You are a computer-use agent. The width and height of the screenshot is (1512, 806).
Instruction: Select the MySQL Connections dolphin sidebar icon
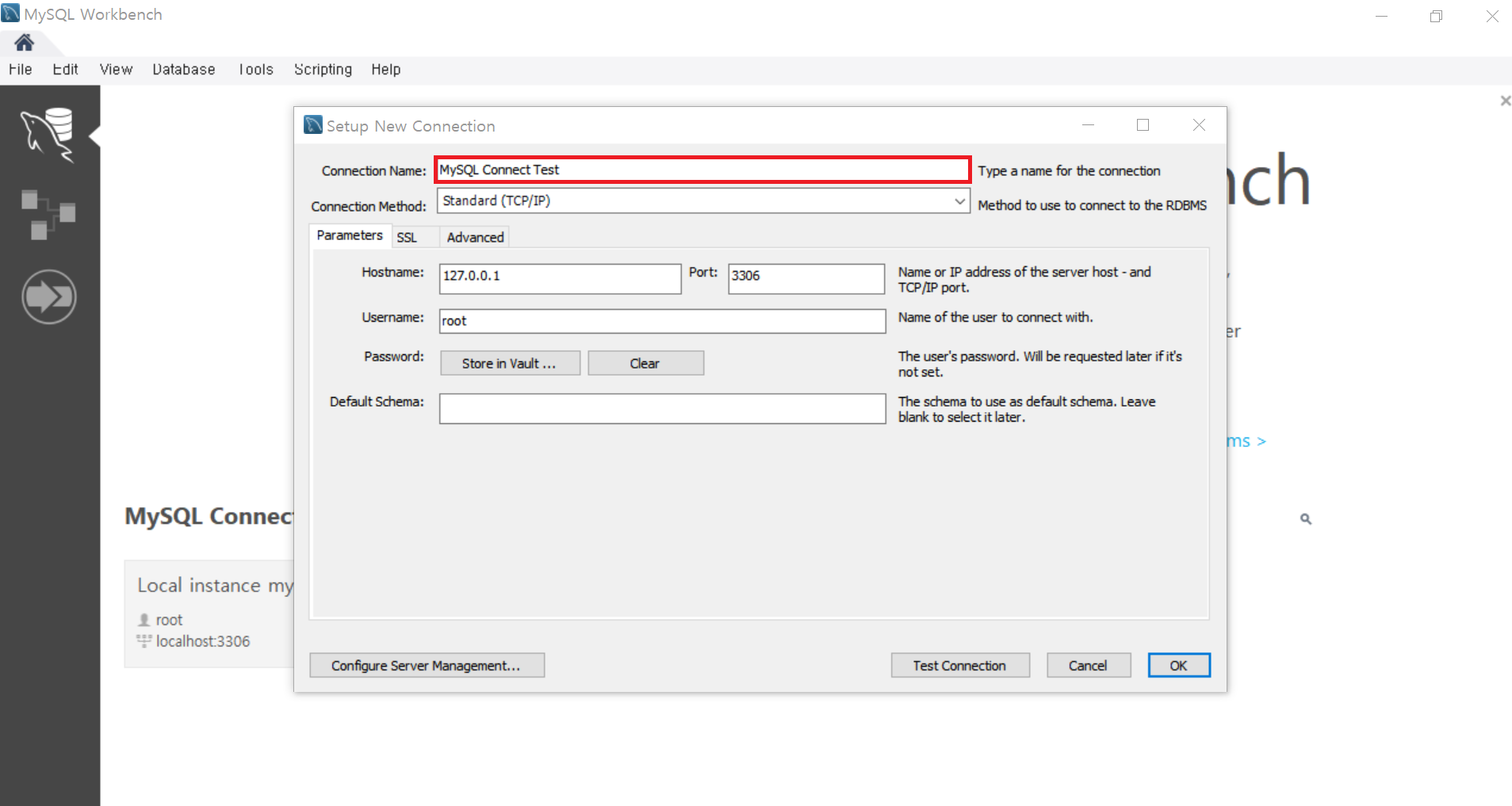coord(48,135)
